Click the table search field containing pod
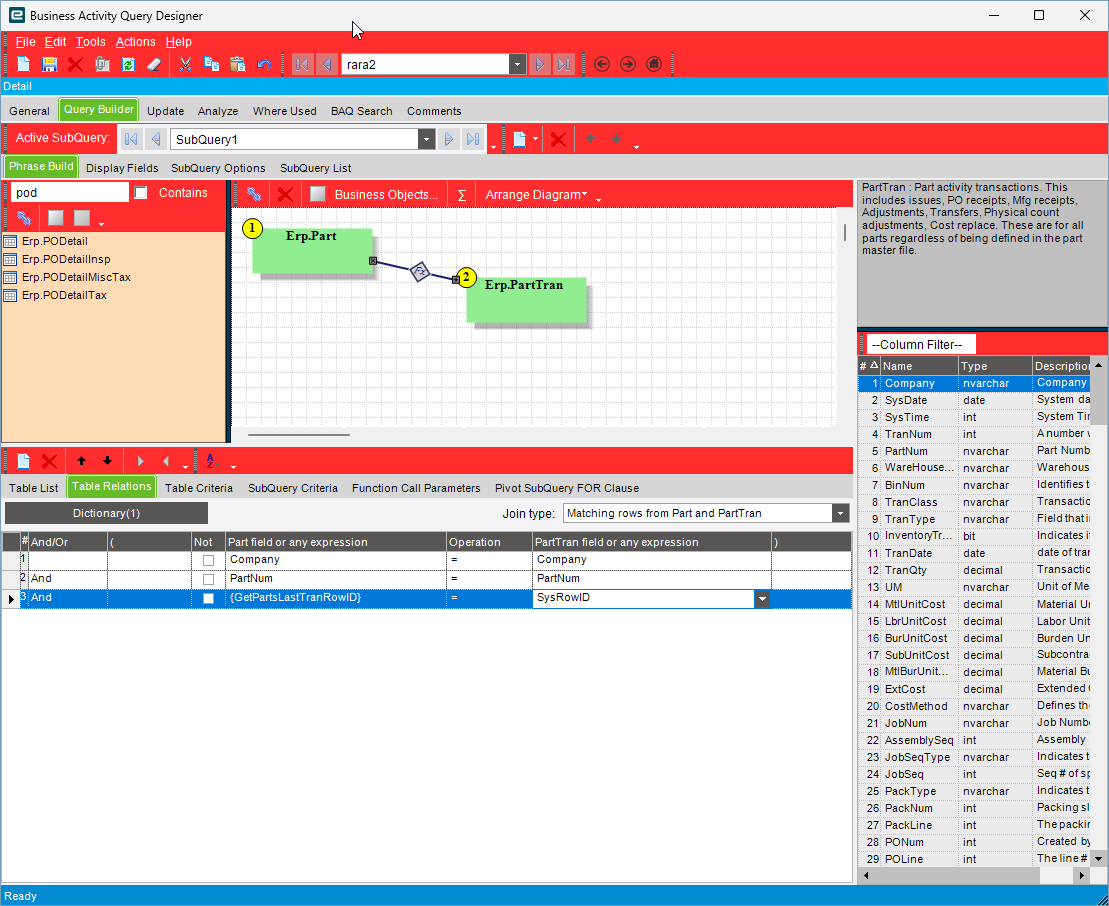 (x=69, y=192)
